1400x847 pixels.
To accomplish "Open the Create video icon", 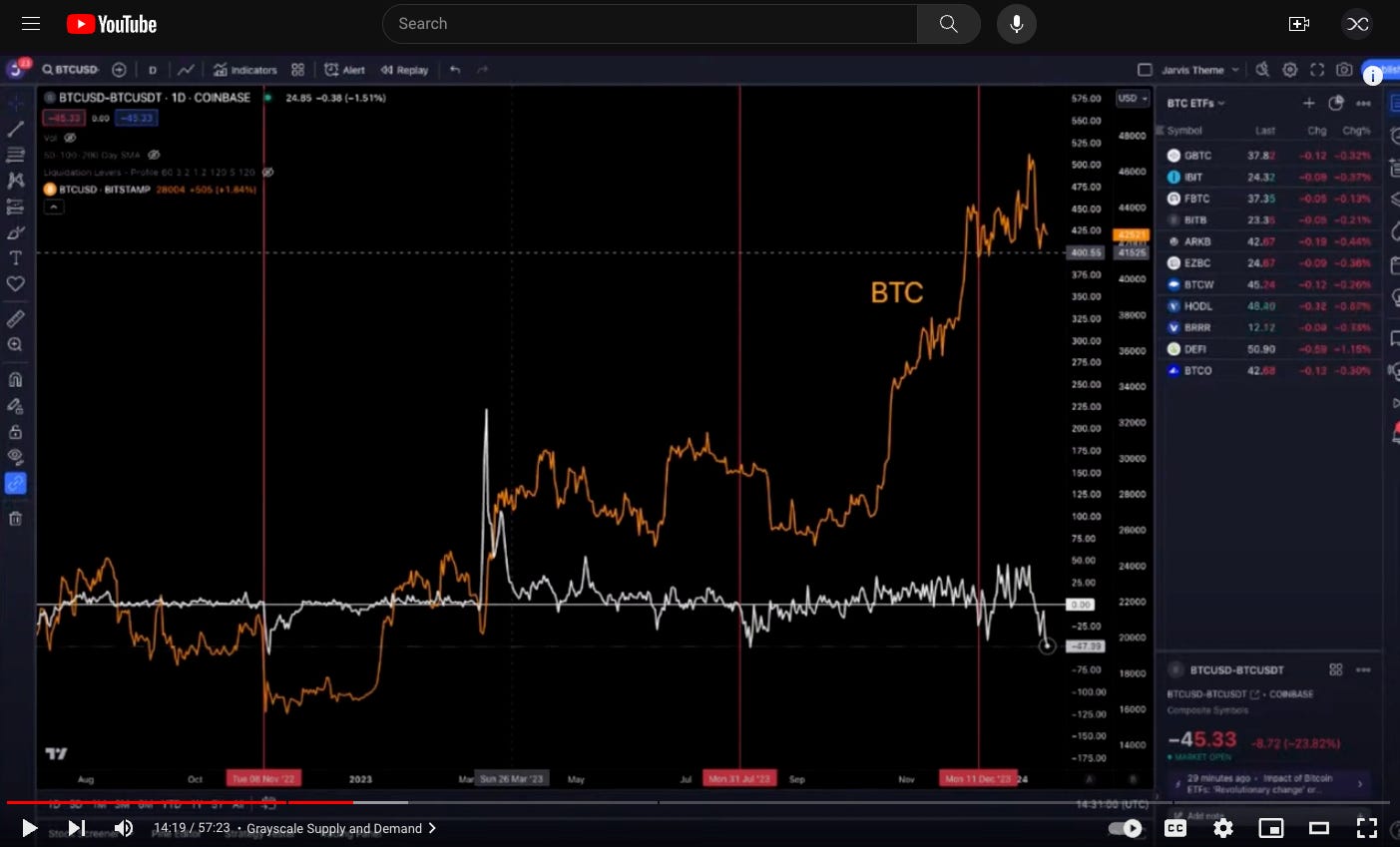I will [1298, 24].
